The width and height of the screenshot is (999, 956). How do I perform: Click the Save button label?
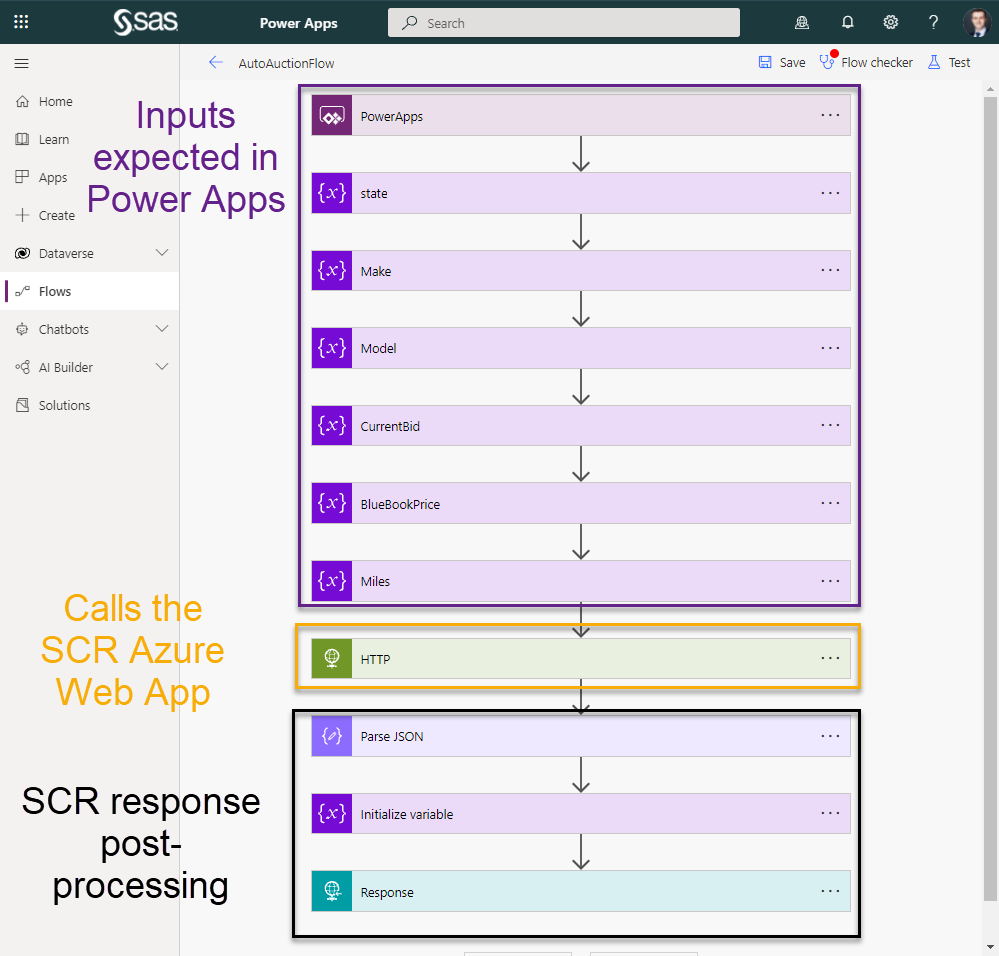coord(792,62)
